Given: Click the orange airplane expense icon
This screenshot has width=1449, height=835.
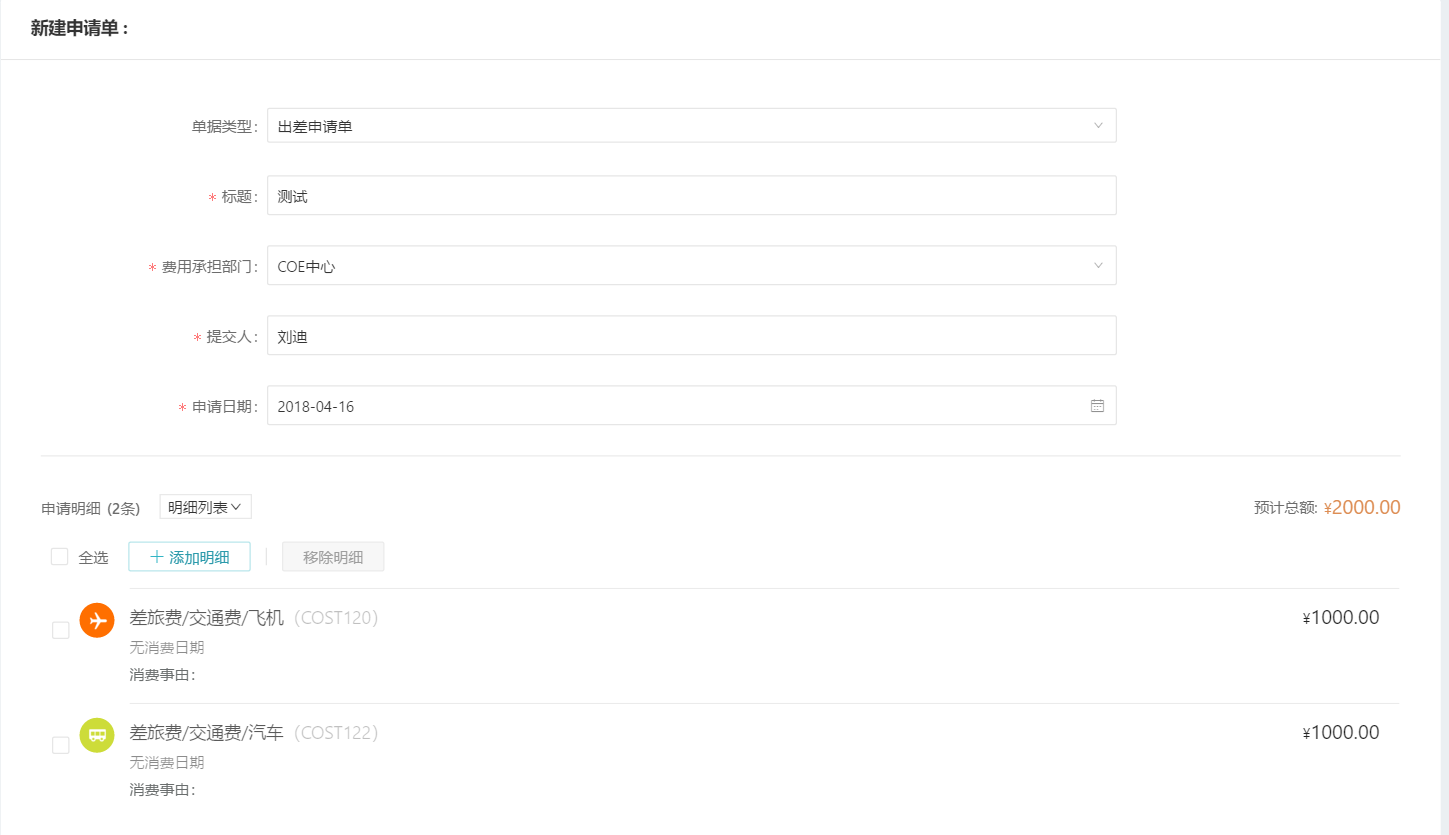Looking at the screenshot, I should [97, 620].
